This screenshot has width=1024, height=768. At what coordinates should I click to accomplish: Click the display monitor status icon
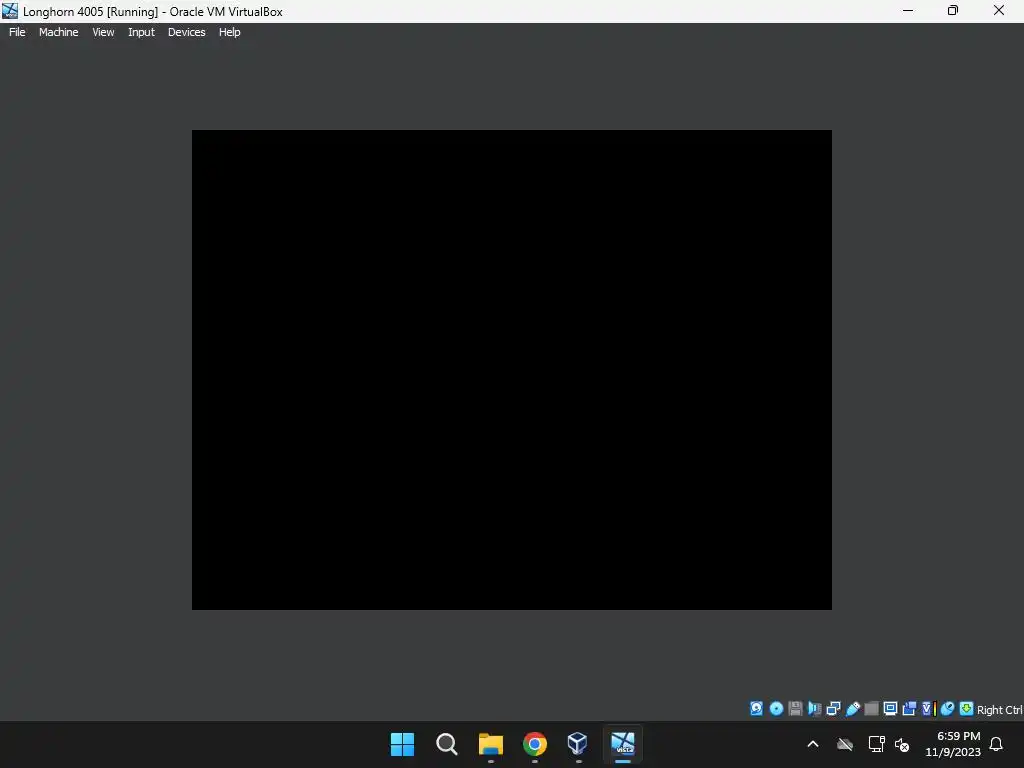tap(890, 709)
